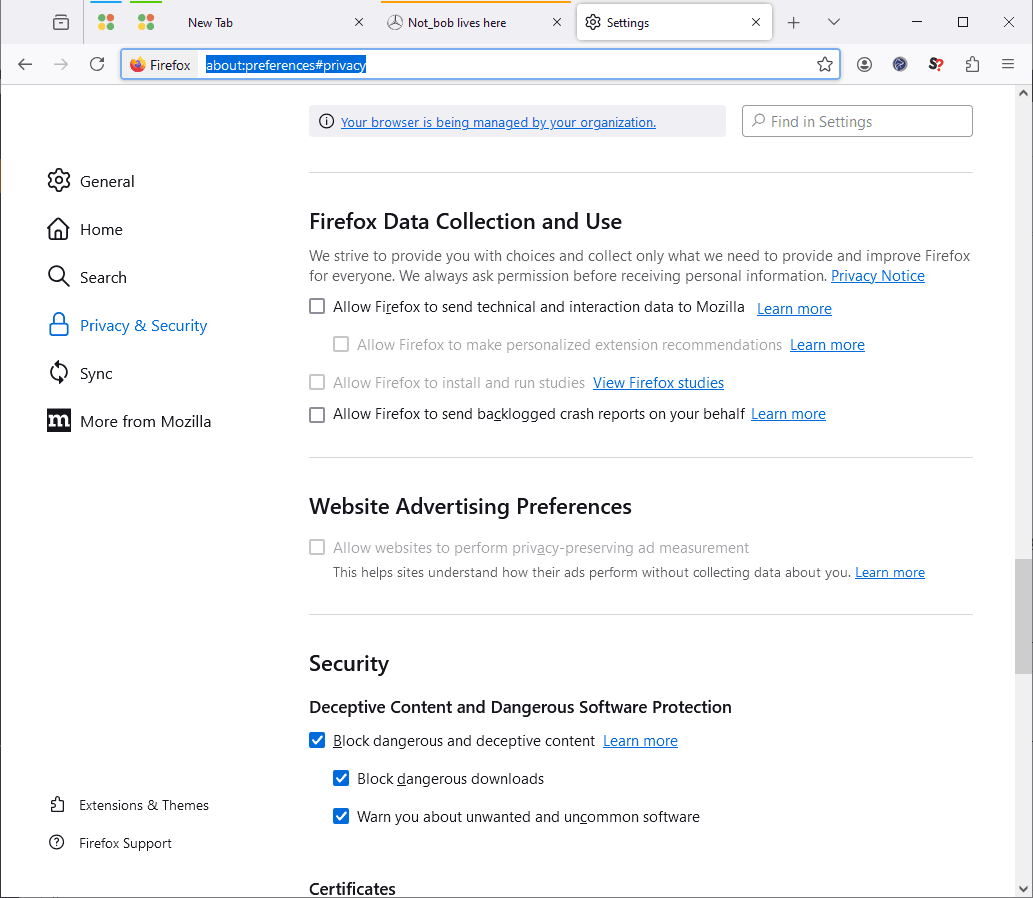Open View Firefox studies link
The image size is (1033, 898).
click(x=658, y=383)
